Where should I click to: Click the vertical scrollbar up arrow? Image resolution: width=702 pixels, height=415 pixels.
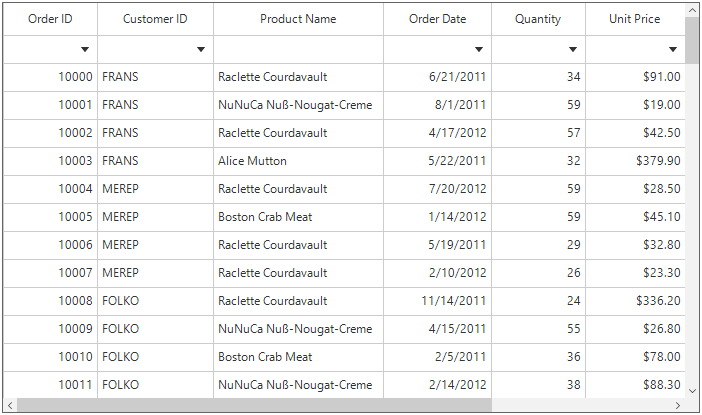coord(692,11)
